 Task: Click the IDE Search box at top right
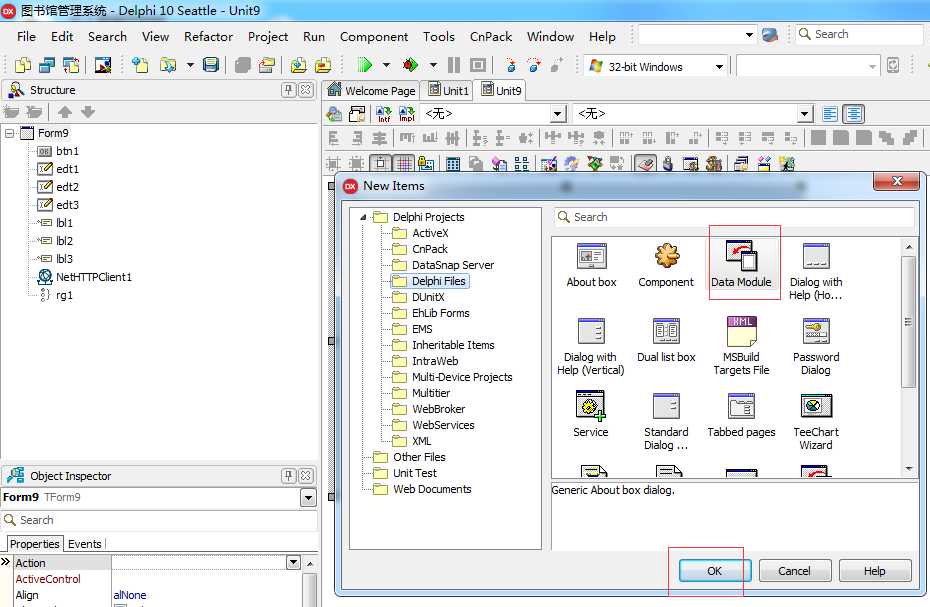[859, 34]
